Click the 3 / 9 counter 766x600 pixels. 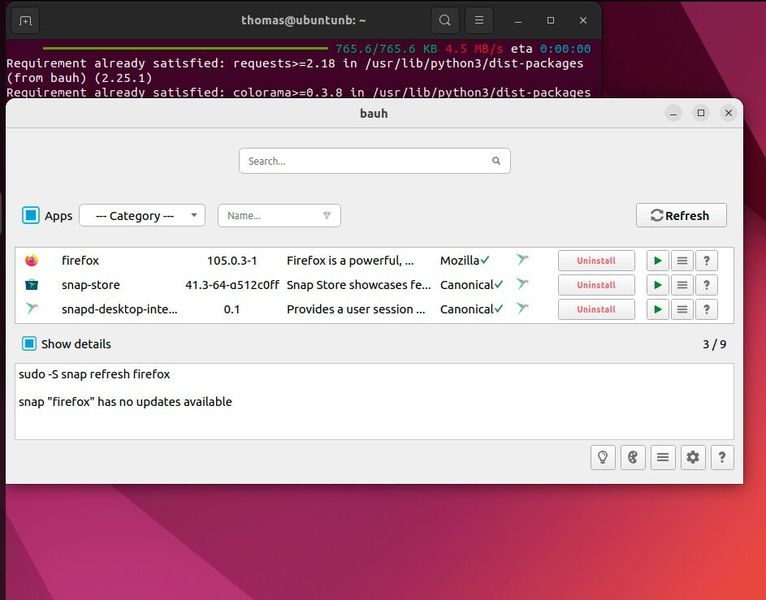[714, 344]
